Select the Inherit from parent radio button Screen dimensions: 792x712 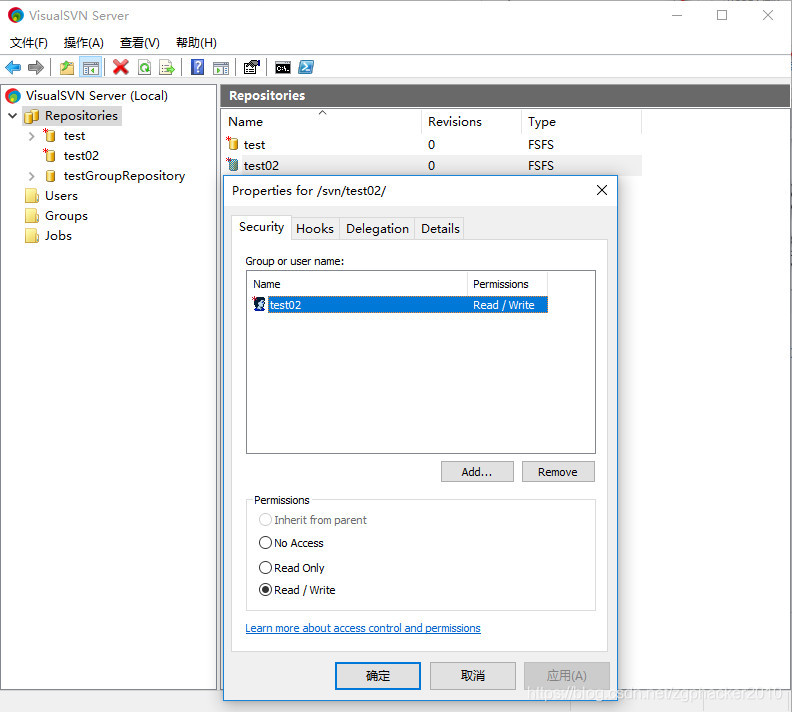click(265, 520)
